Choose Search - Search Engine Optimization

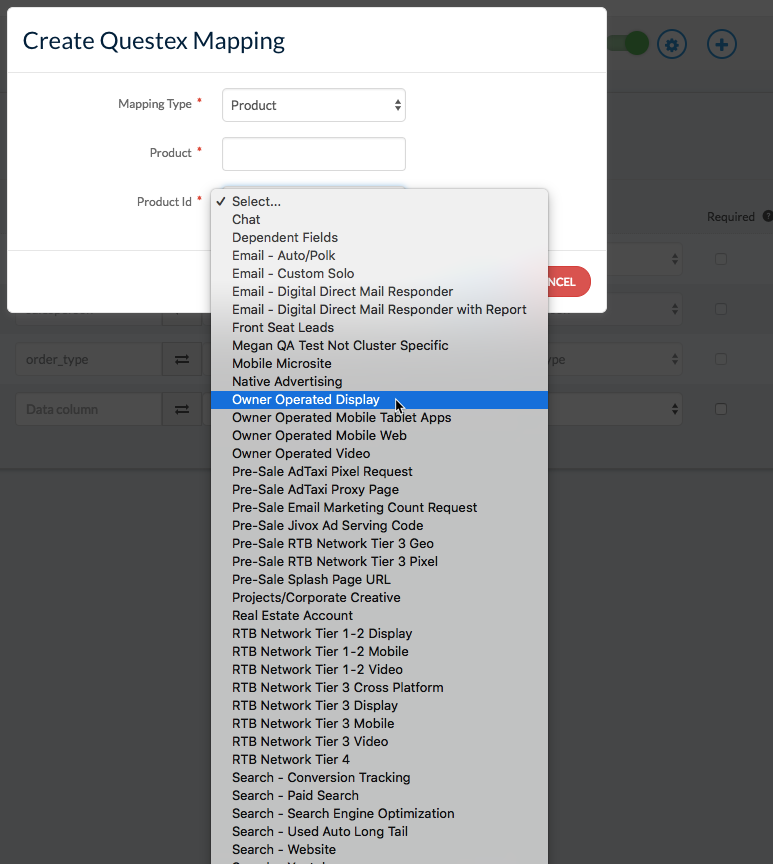(379, 814)
